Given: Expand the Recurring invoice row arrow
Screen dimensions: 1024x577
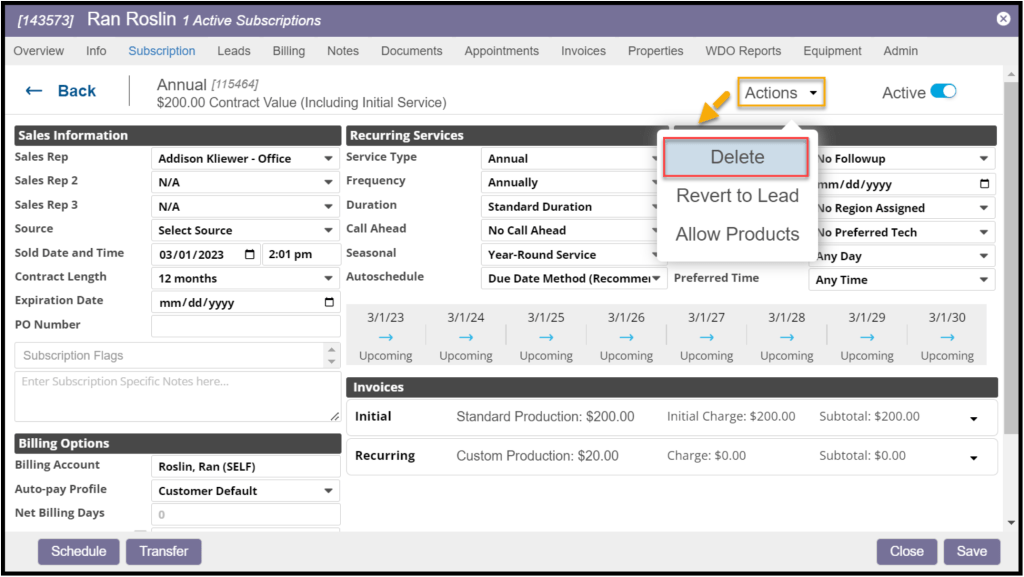Looking at the screenshot, I should (974, 458).
